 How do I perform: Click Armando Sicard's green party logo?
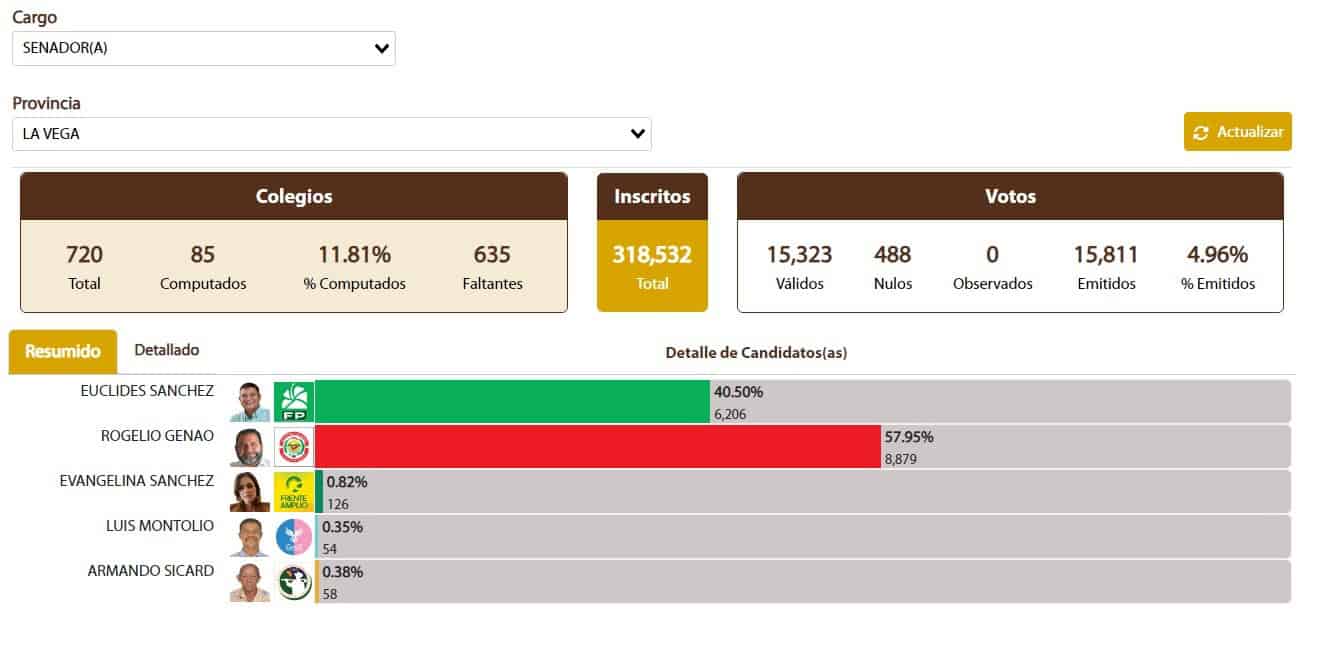pyautogui.click(x=294, y=582)
